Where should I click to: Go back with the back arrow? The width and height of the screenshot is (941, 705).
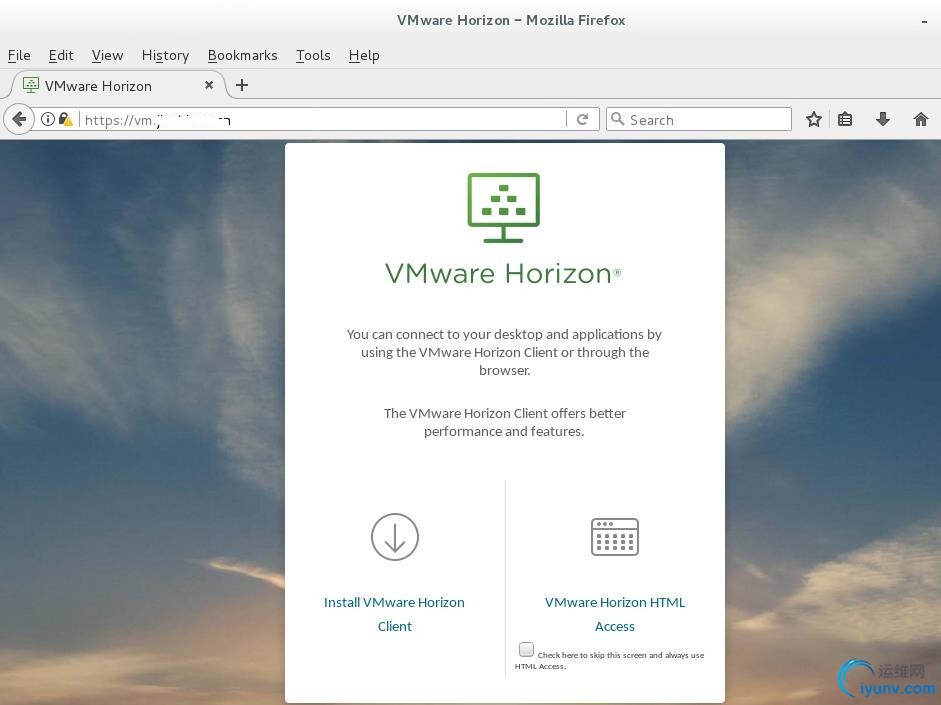(x=19, y=119)
